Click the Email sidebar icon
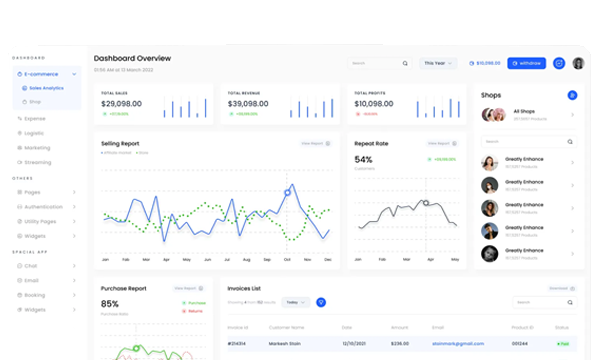The width and height of the screenshot is (600, 360). pos(20,280)
